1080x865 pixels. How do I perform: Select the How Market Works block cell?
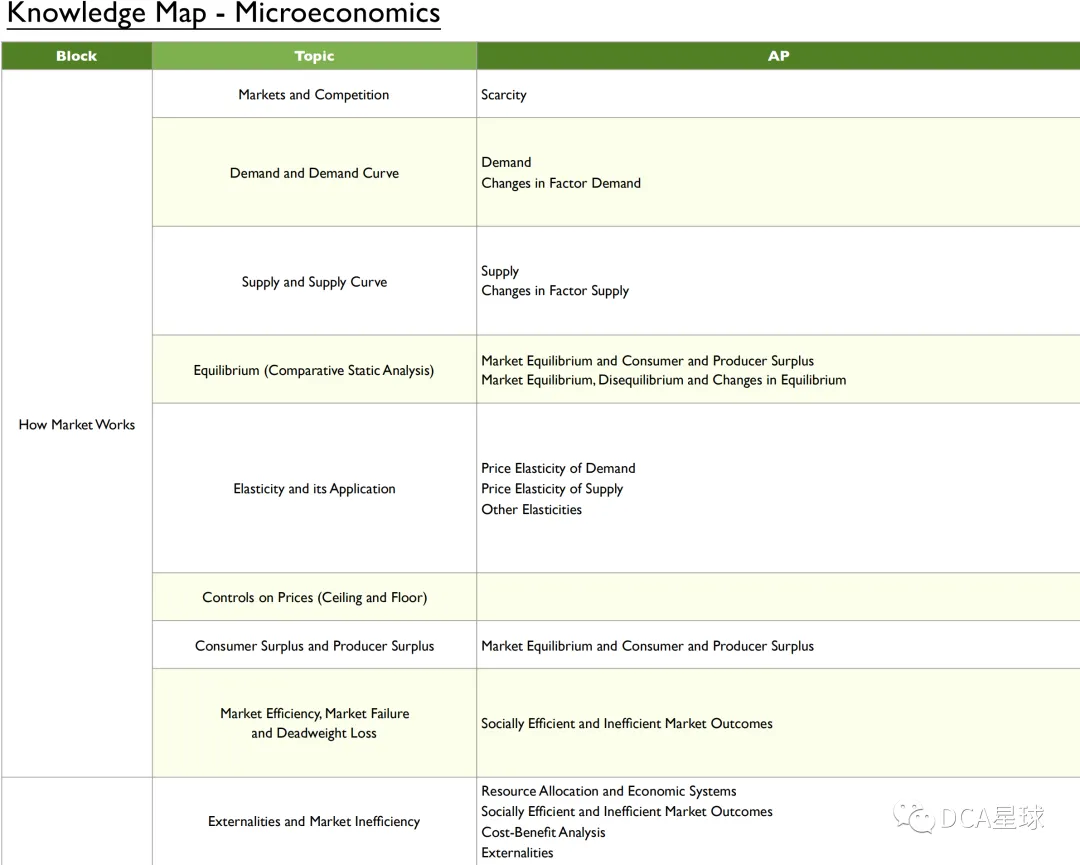click(76, 424)
